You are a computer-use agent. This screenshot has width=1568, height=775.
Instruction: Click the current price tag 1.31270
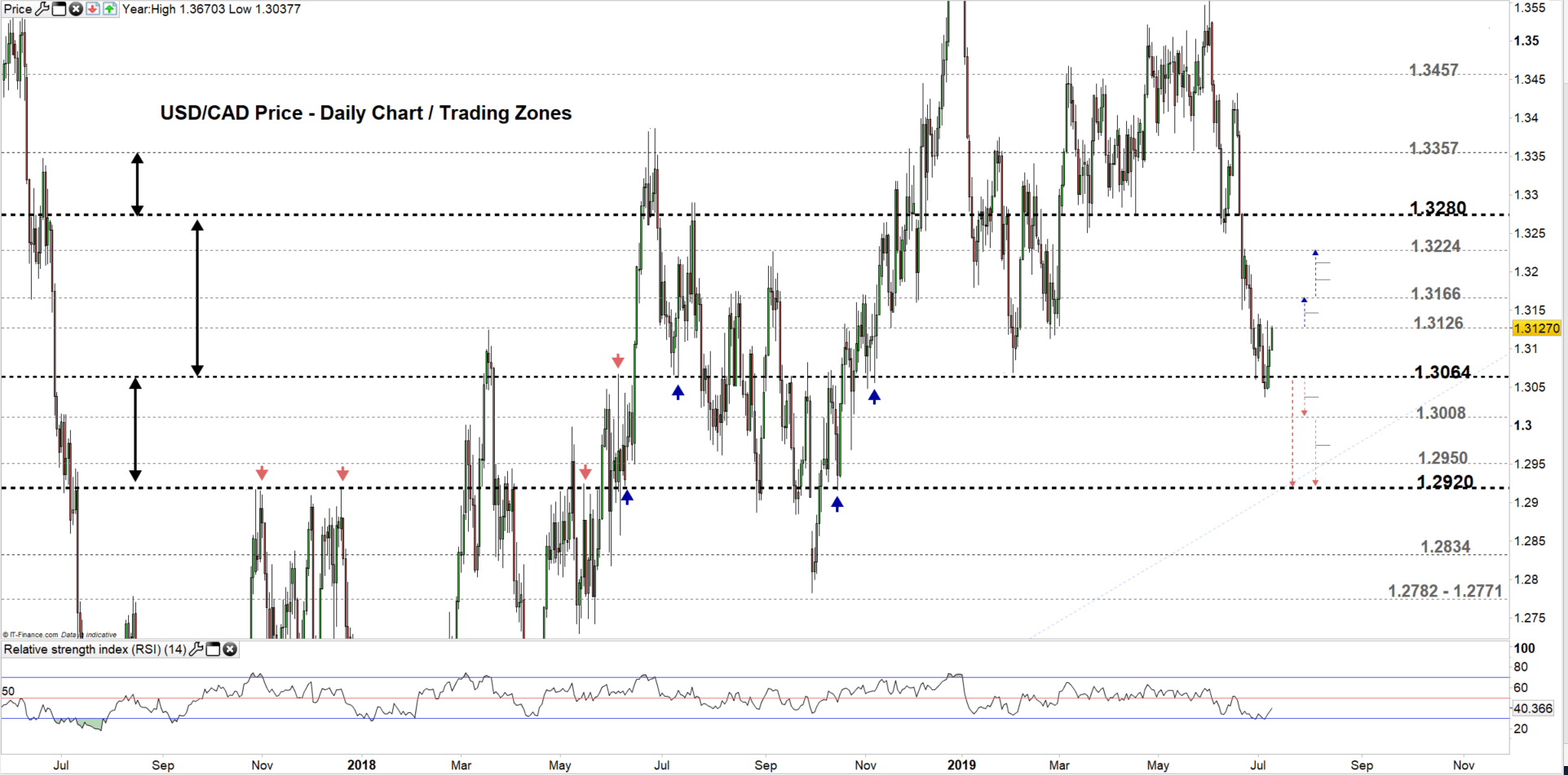(1536, 328)
